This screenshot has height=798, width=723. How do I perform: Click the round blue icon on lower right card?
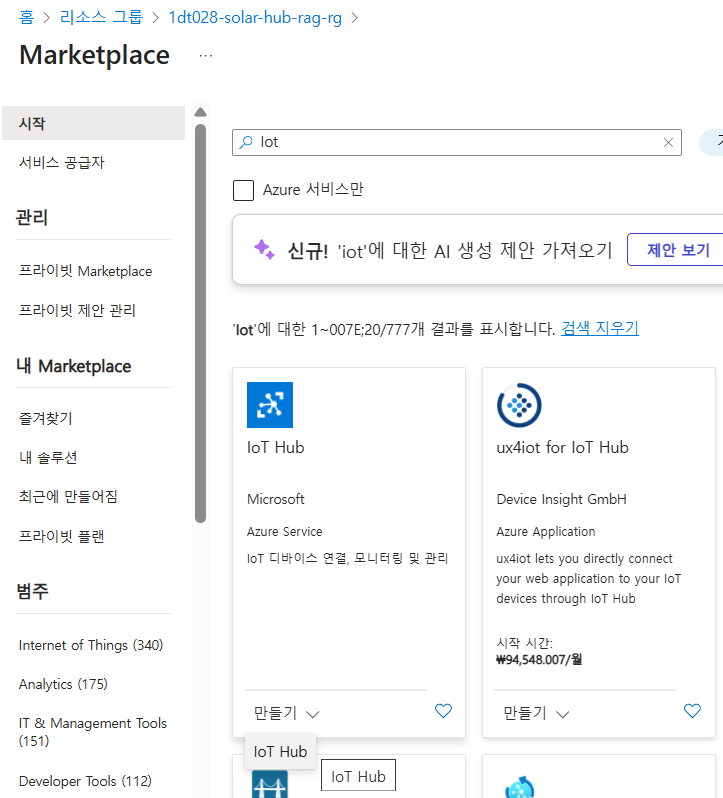click(x=519, y=787)
